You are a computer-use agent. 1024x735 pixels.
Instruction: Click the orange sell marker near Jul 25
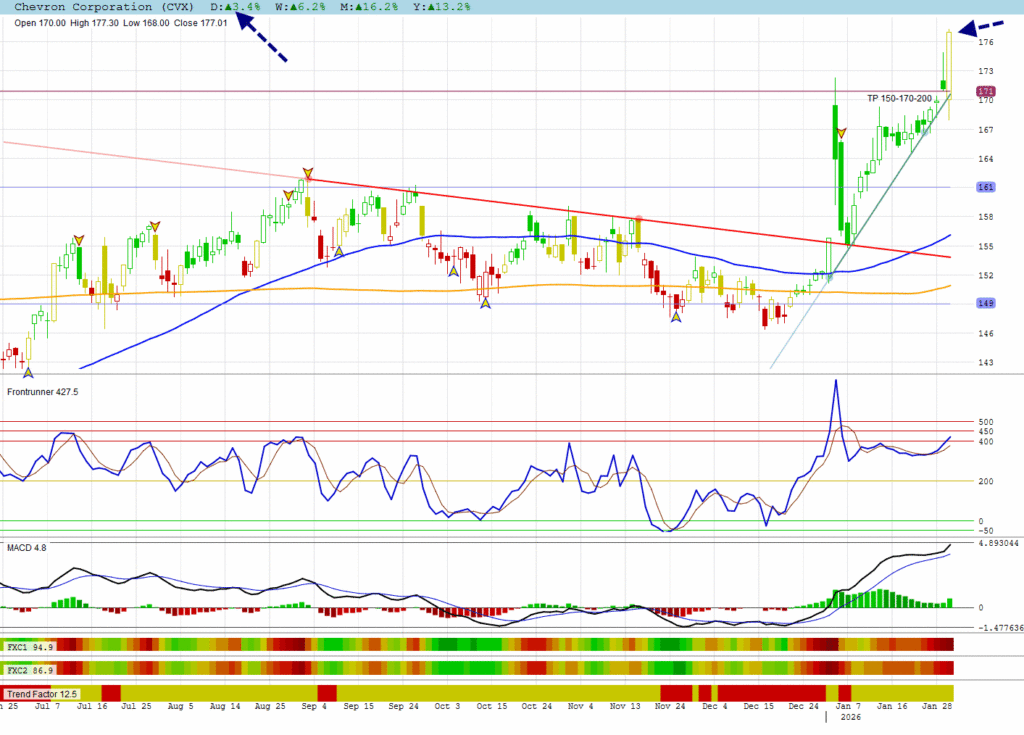pos(154,227)
